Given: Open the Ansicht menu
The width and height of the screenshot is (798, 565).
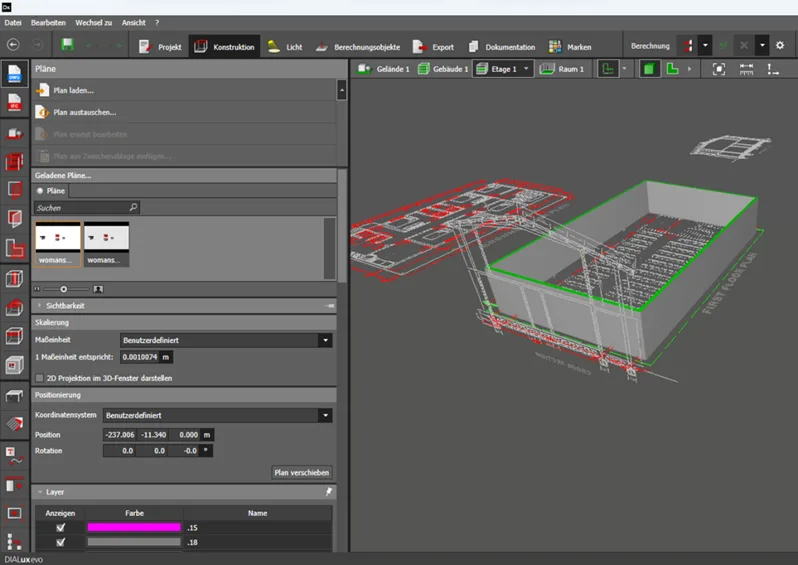Looking at the screenshot, I should pyautogui.click(x=133, y=22).
